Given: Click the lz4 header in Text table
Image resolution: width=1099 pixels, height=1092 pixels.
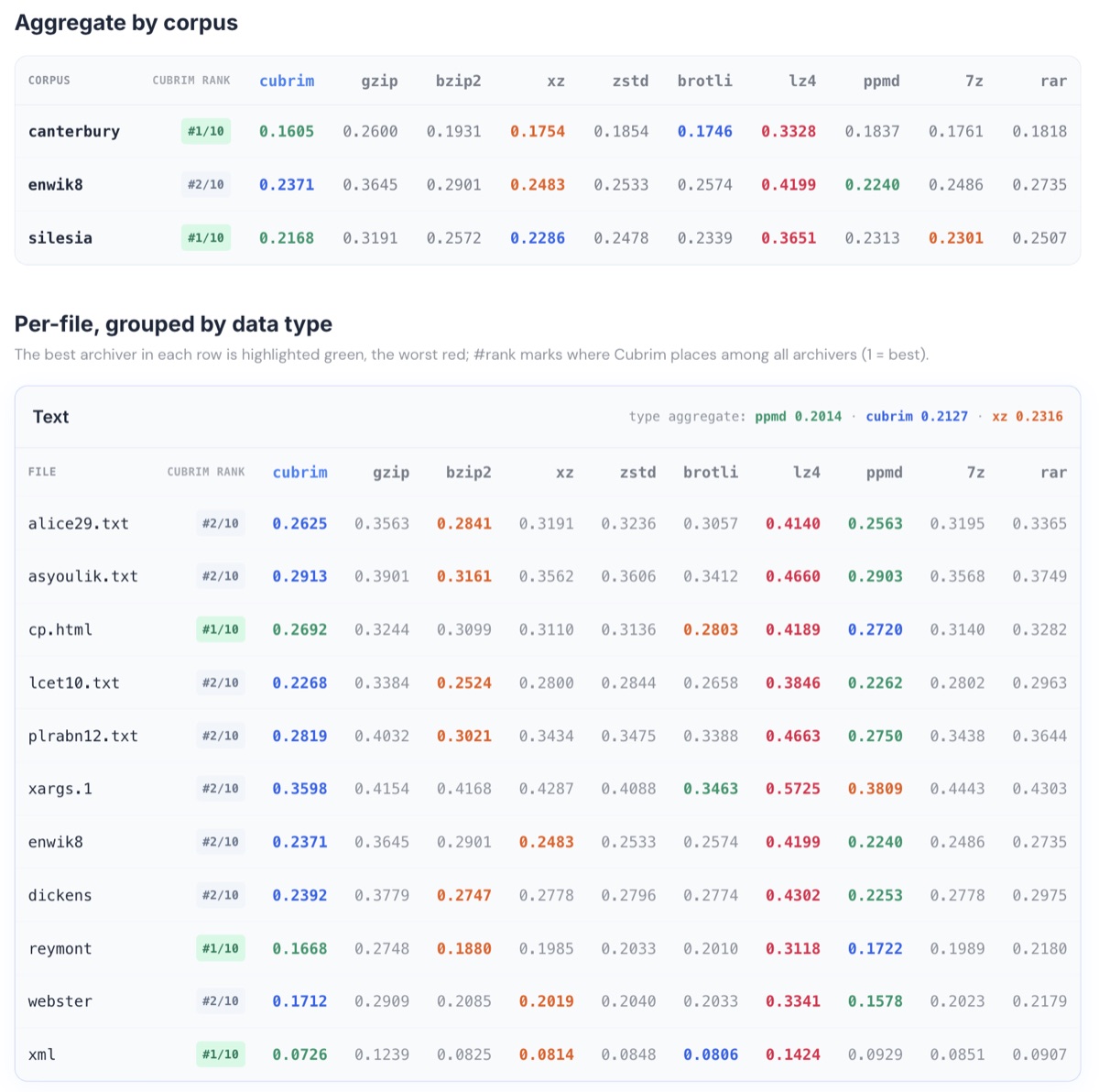Looking at the screenshot, I should [x=807, y=472].
